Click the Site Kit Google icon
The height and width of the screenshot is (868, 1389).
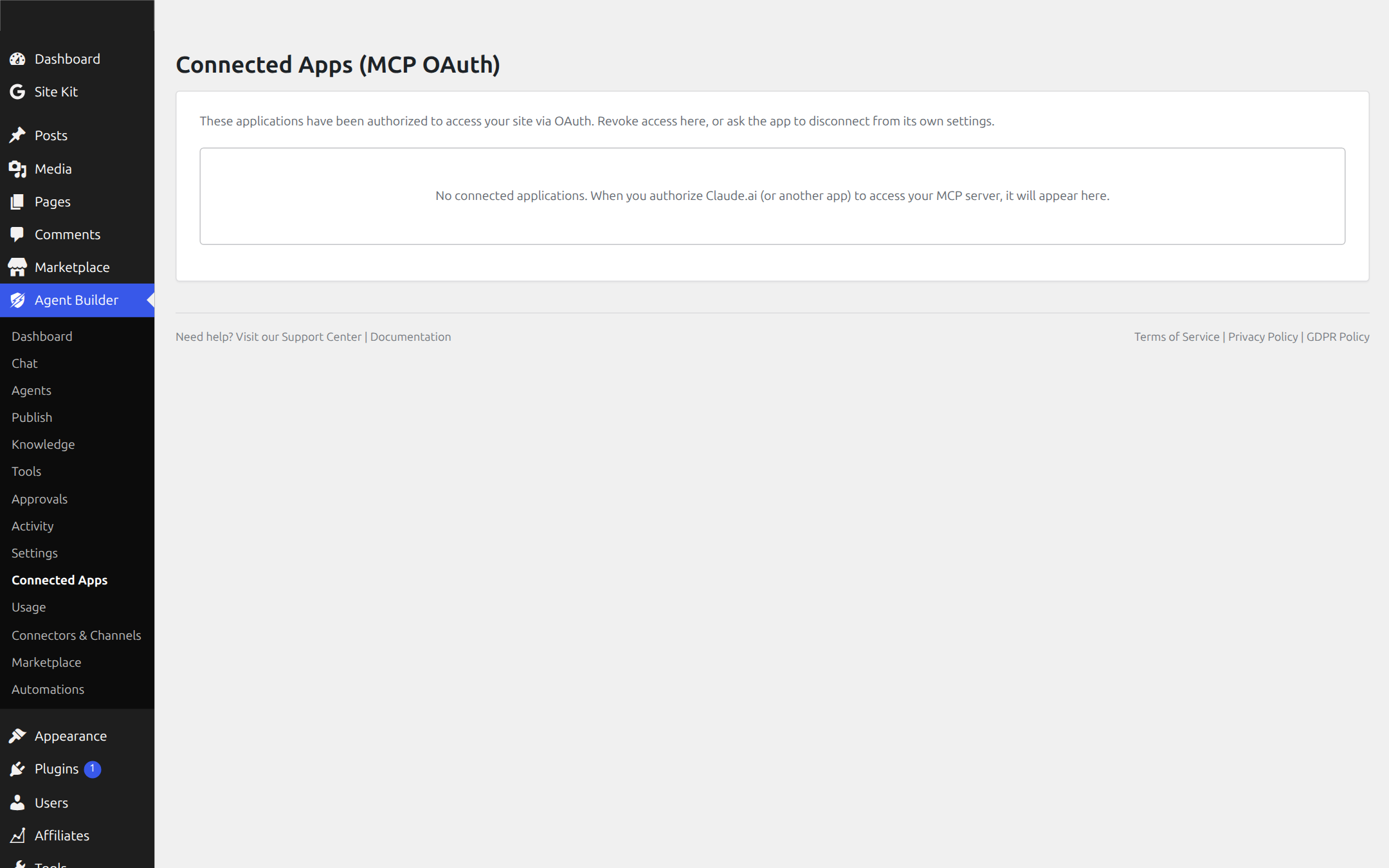(17, 92)
